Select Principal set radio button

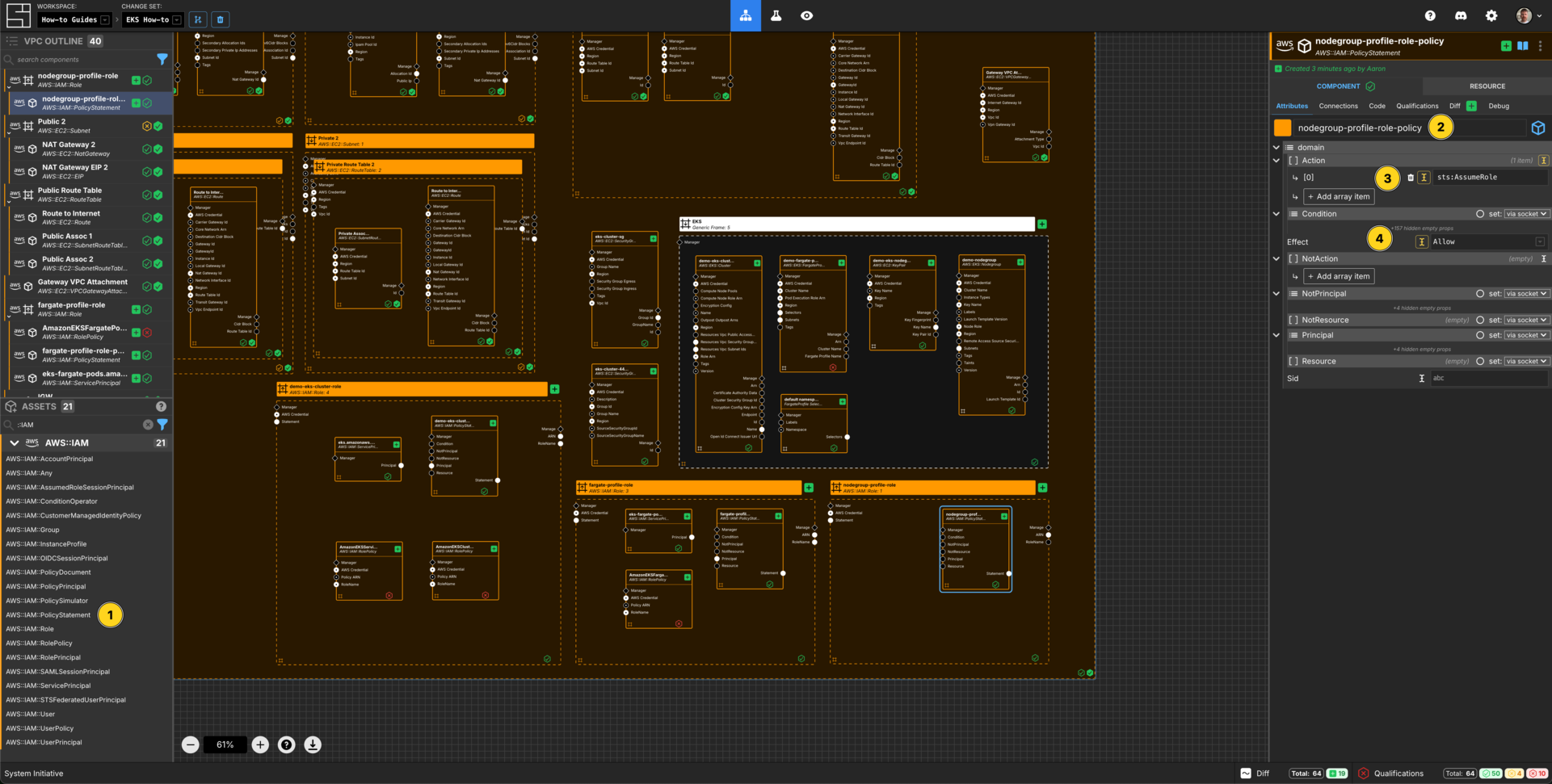[x=1480, y=335]
